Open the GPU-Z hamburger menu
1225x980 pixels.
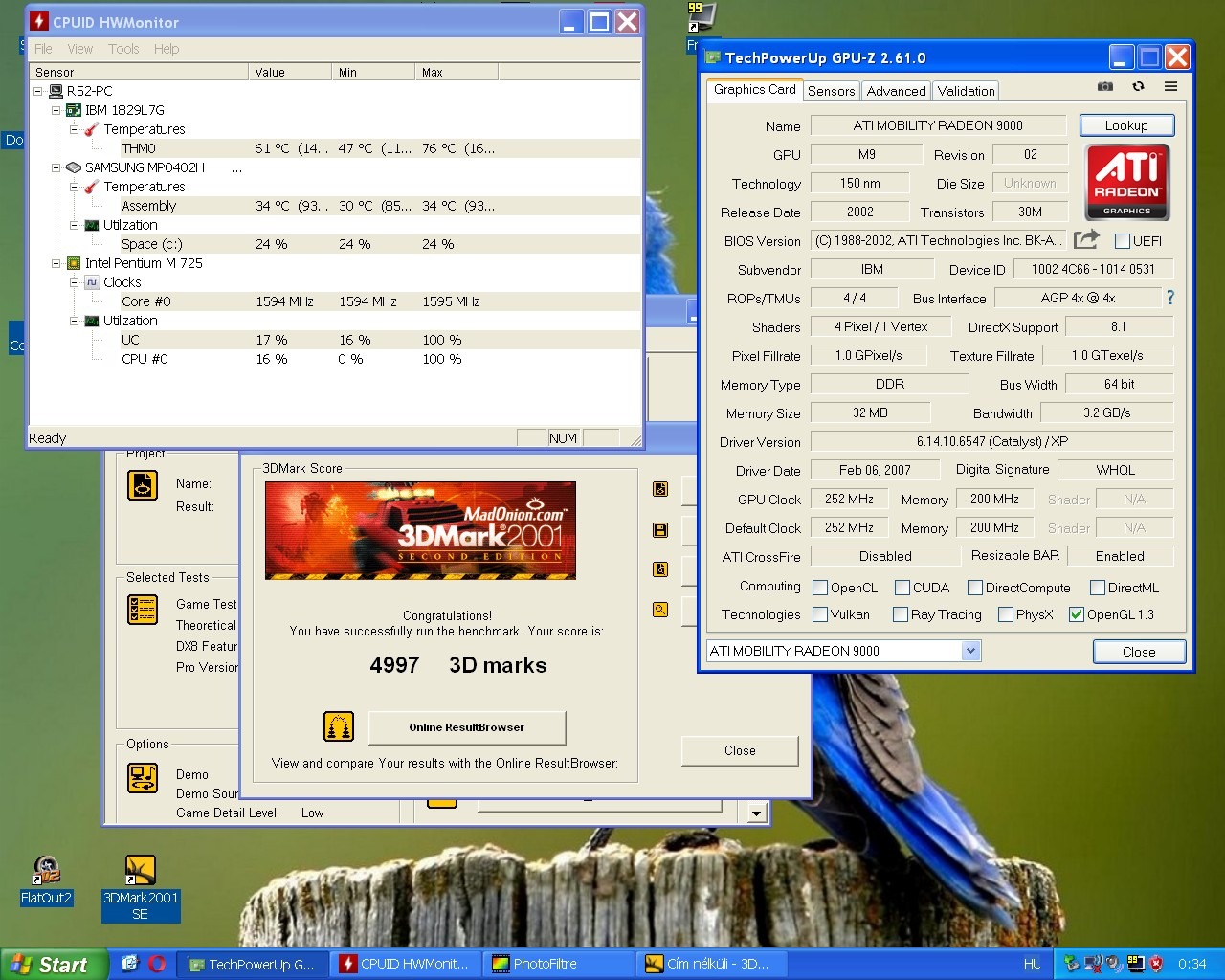click(1170, 86)
